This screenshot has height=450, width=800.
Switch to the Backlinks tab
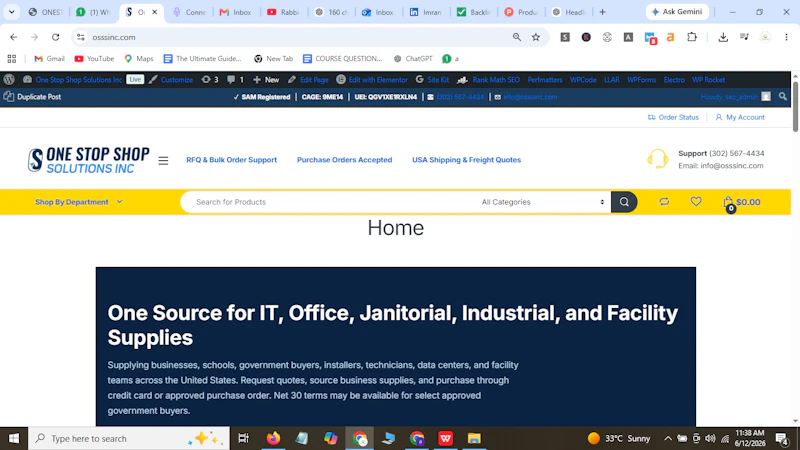click(x=473, y=12)
